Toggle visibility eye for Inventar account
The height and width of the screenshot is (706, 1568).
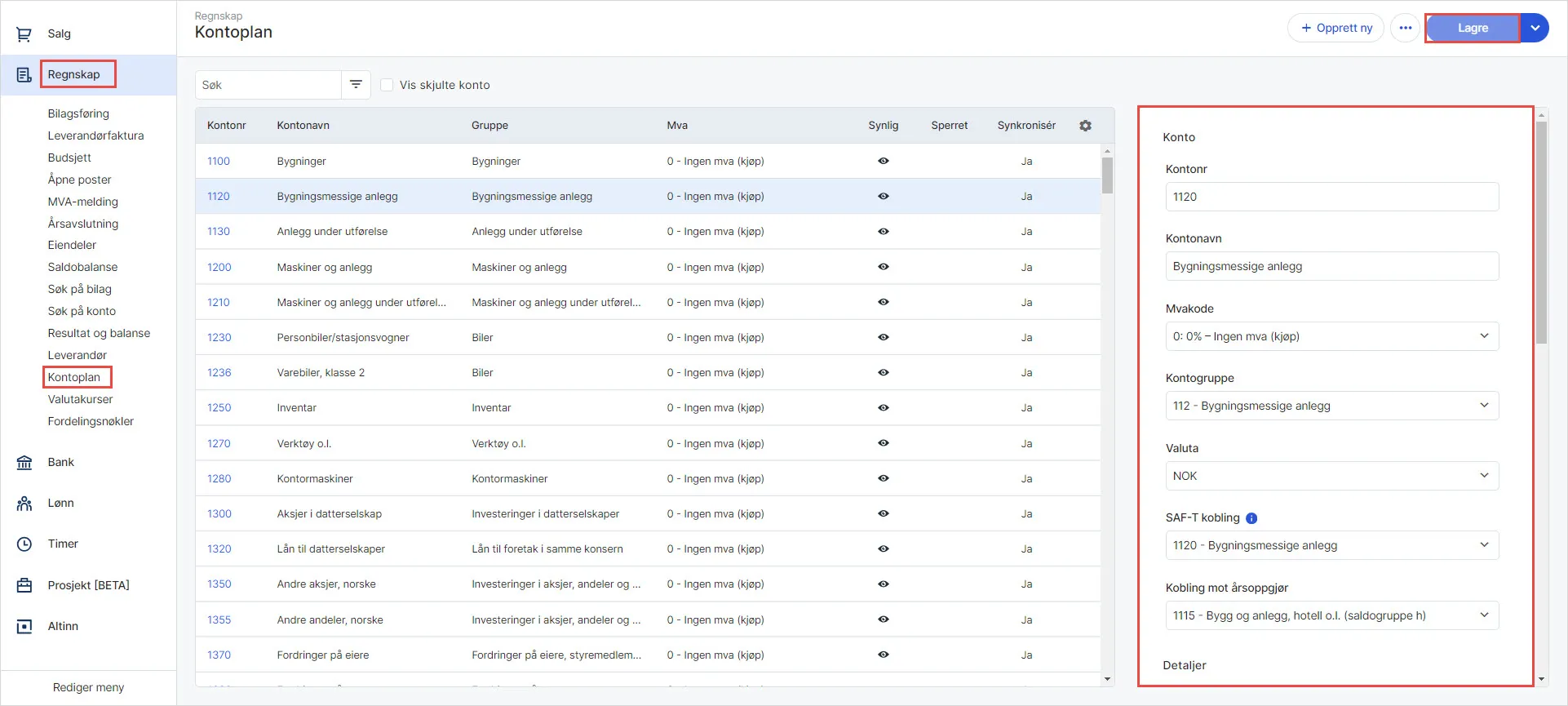[883, 408]
